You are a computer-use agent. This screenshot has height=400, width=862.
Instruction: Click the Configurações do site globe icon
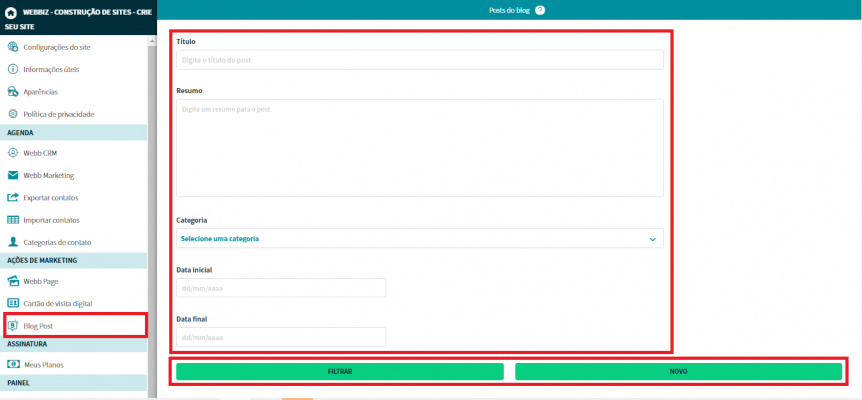pos(13,48)
